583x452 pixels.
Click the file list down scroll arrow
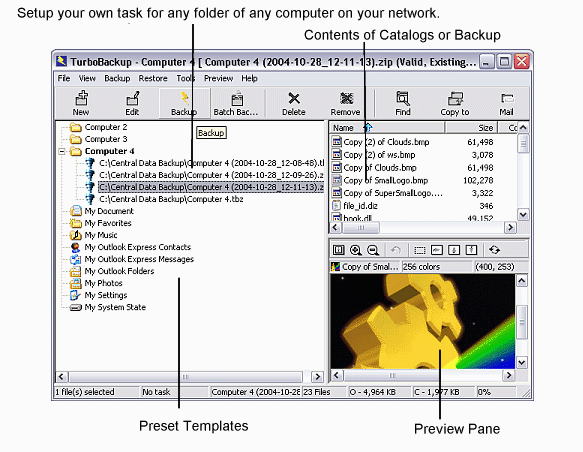click(x=523, y=214)
